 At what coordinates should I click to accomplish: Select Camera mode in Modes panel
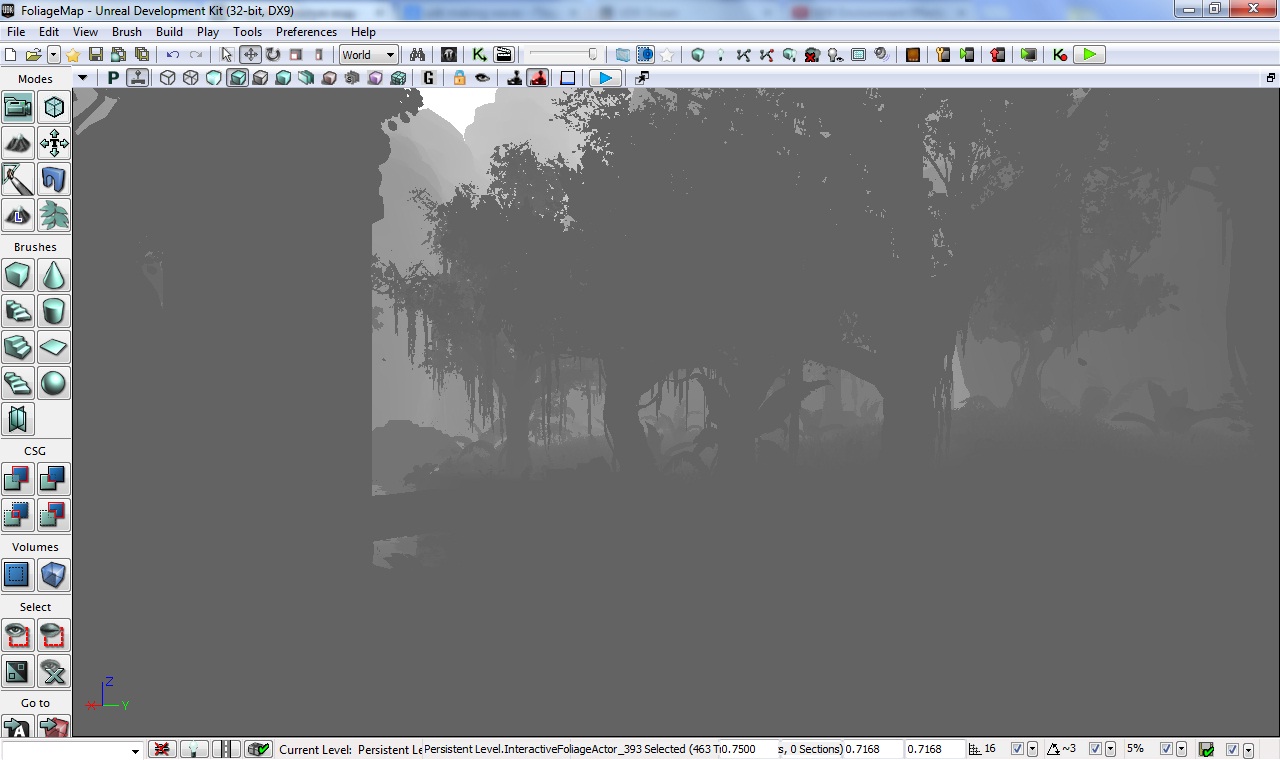18,107
